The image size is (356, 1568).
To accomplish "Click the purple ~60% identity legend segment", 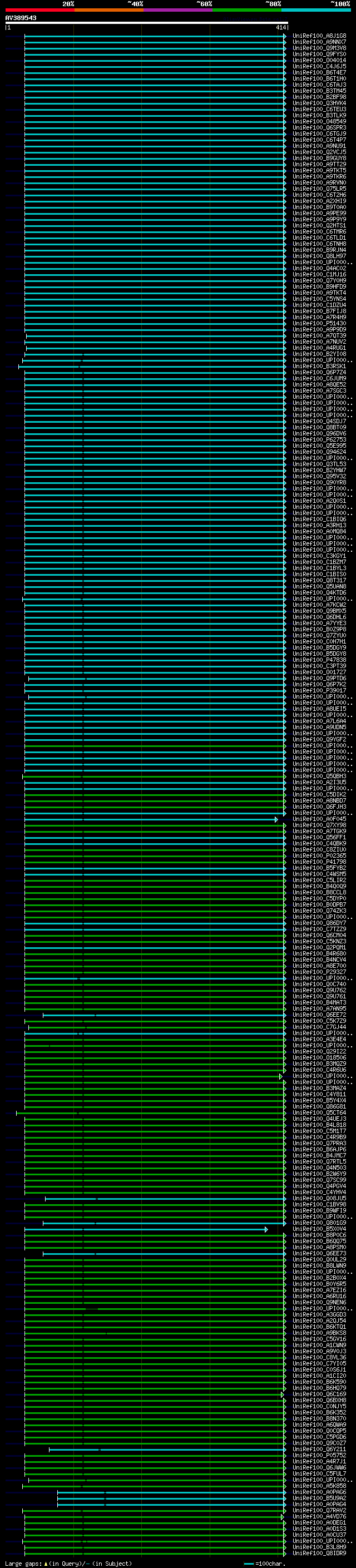I will point(177,10).
